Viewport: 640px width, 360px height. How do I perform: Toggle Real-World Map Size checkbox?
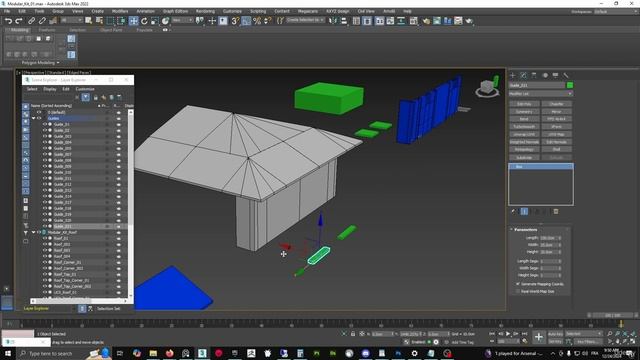point(518,291)
